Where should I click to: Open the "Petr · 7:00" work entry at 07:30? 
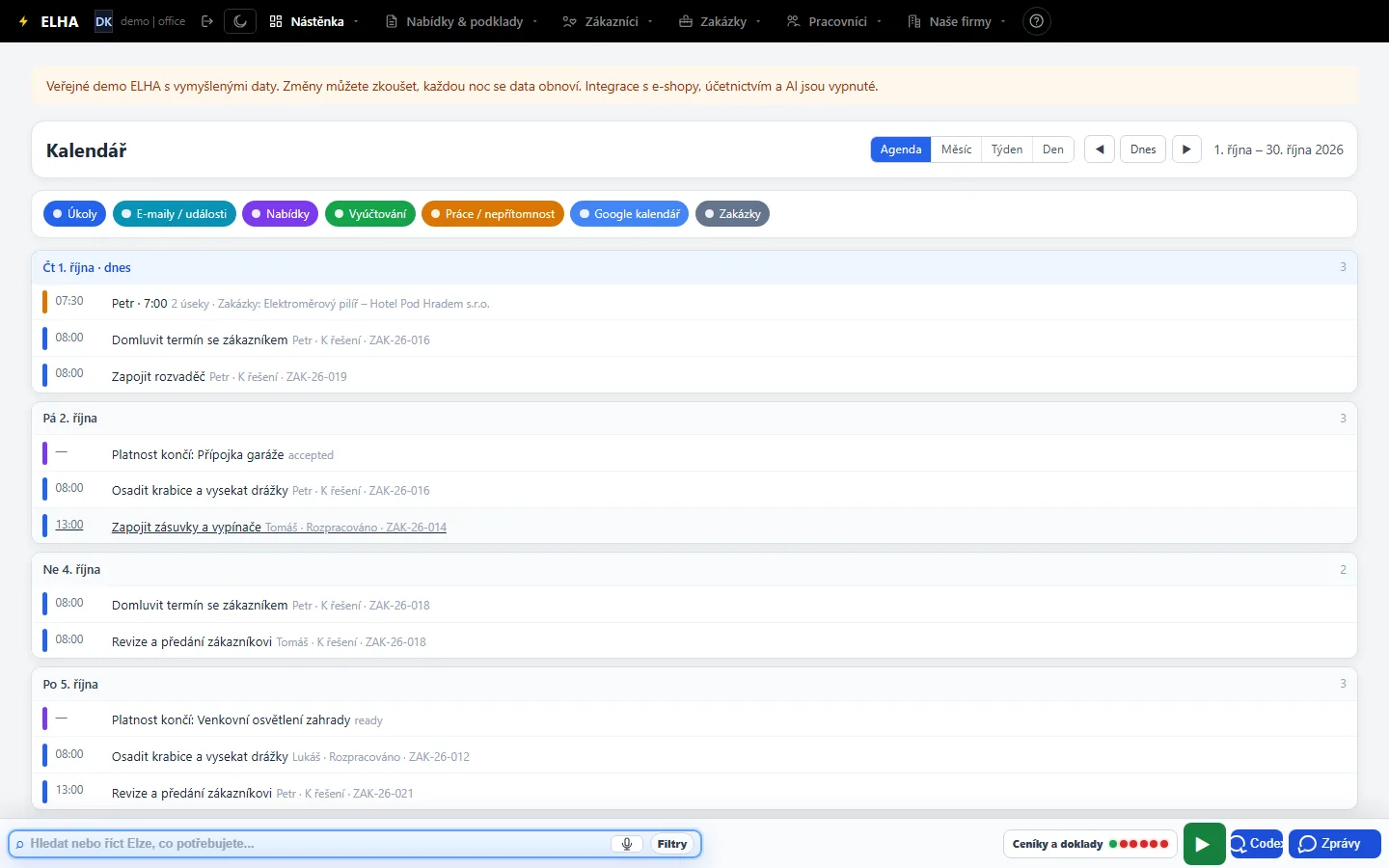click(694, 303)
